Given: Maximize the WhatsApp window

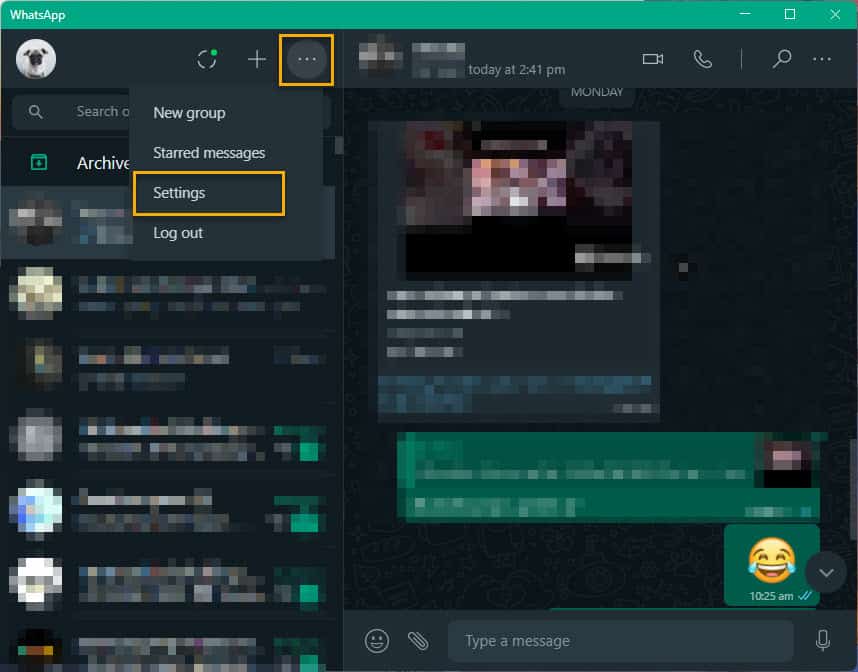Looking at the screenshot, I should [x=790, y=14].
